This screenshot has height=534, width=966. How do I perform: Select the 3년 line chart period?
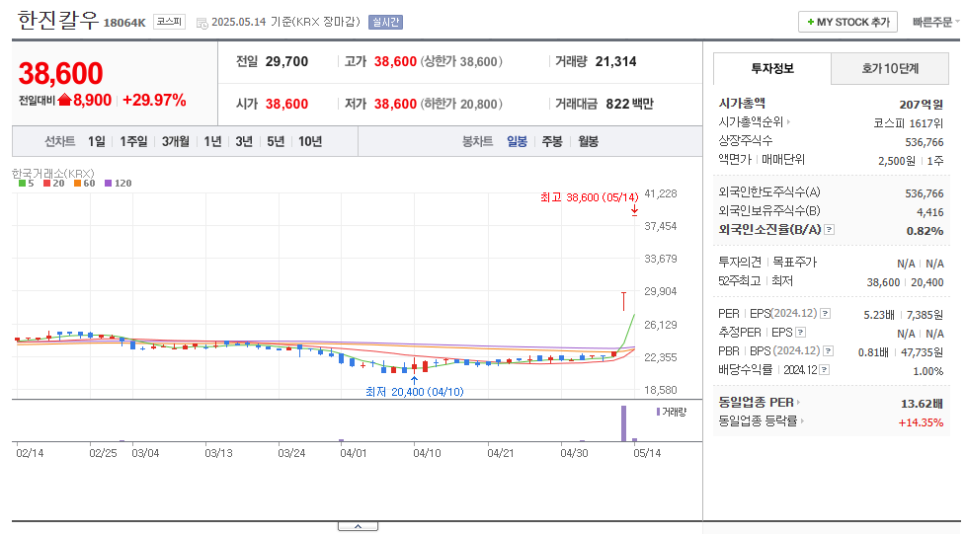[244, 142]
